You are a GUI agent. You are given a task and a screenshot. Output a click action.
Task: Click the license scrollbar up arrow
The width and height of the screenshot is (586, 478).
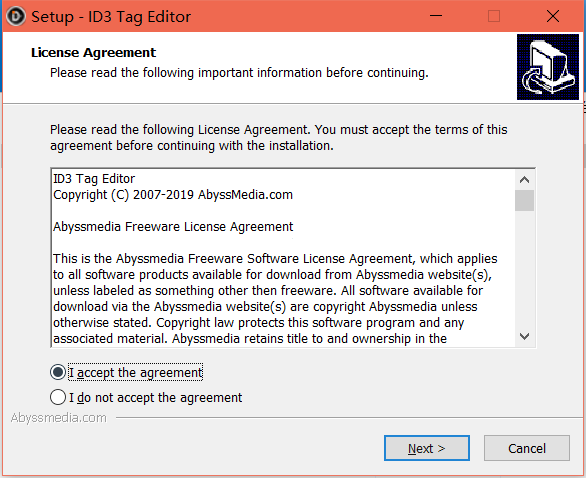(x=524, y=180)
